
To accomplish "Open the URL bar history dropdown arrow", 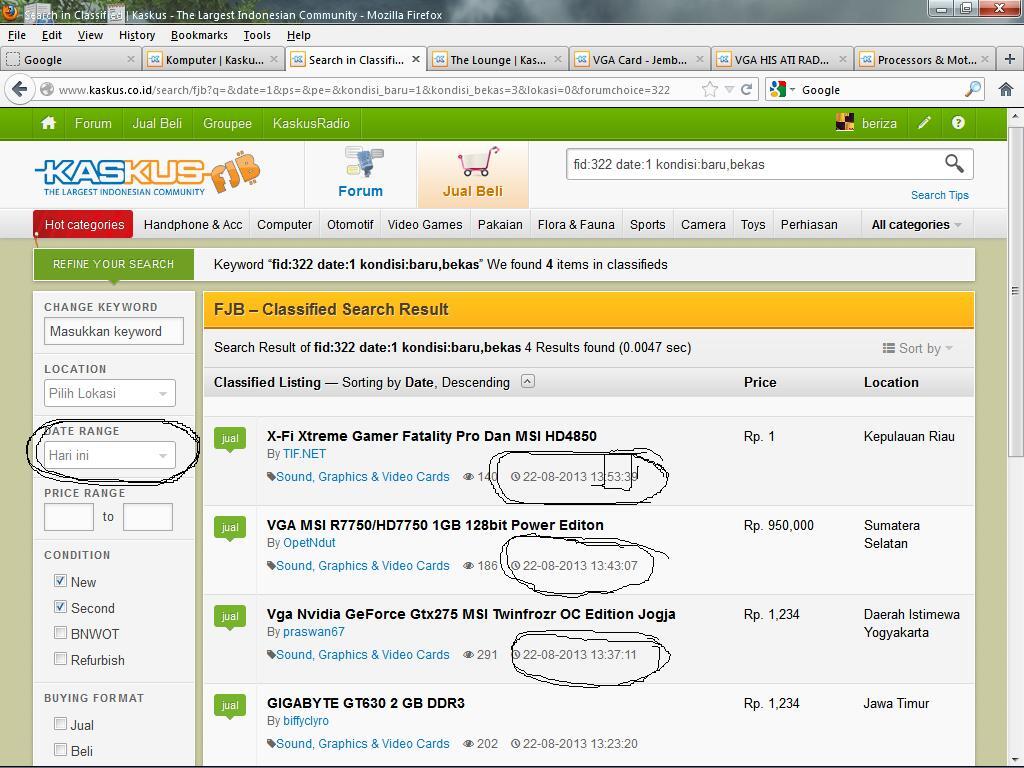I will (729, 89).
